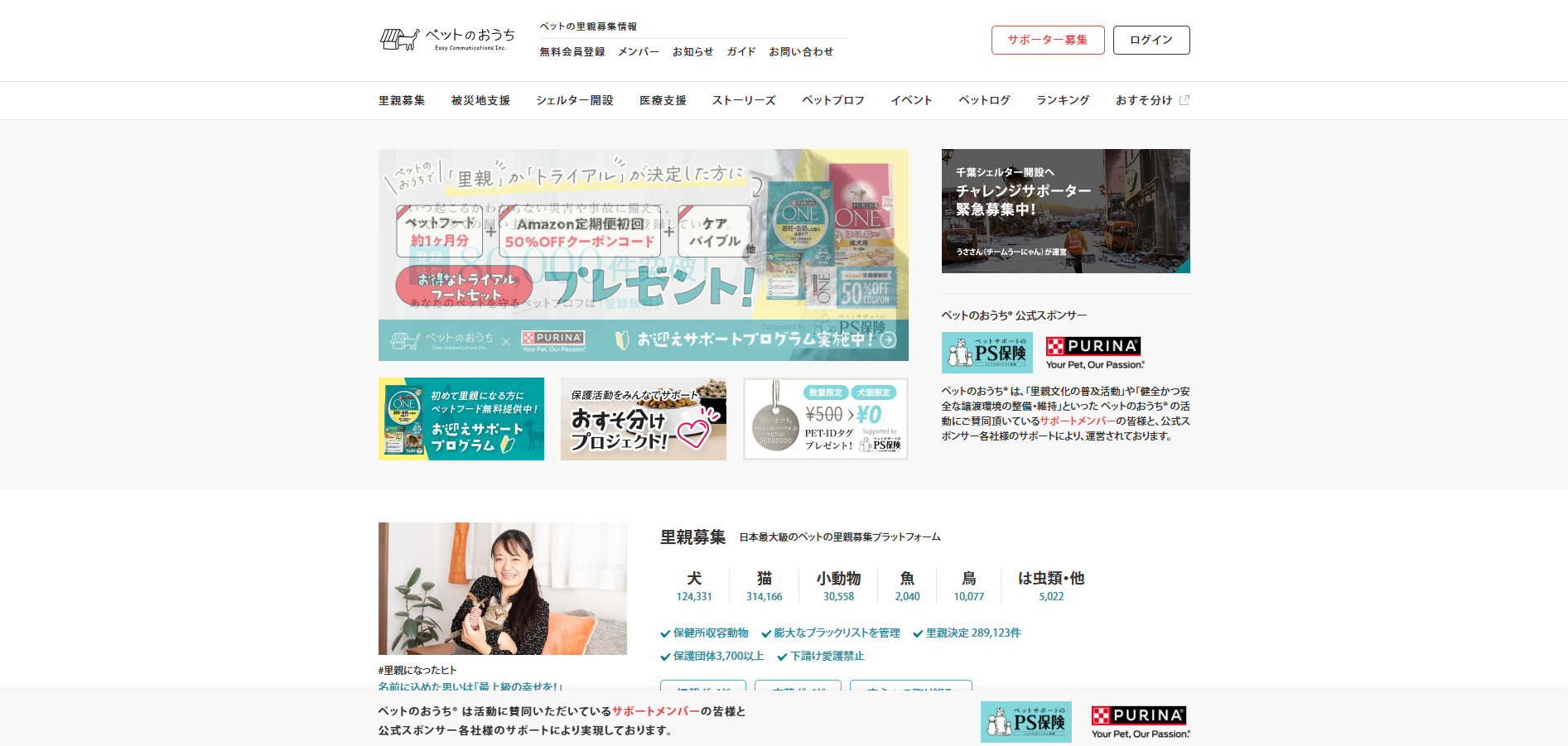Go to the ランキング navigation tab
Screen dimensions: 1568x746
[1063, 100]
